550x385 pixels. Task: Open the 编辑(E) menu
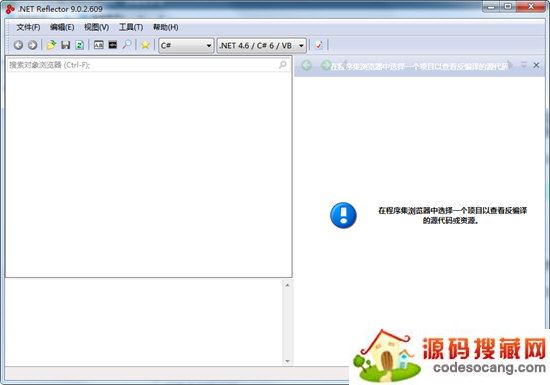click(x=62, y=27)
